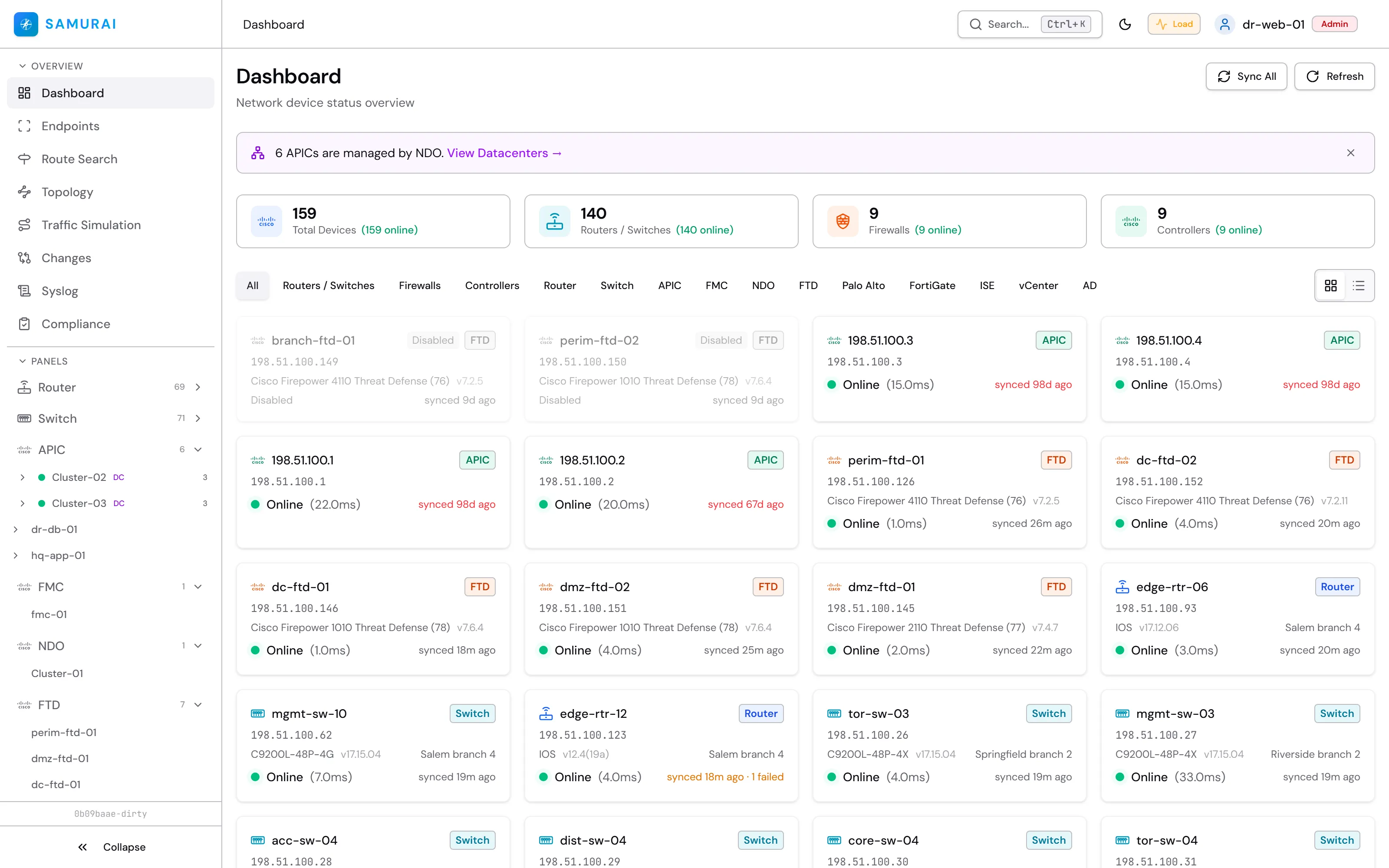Collapse the FMC panel chevron
The image size is (1389, 868).
pos(198,587)
